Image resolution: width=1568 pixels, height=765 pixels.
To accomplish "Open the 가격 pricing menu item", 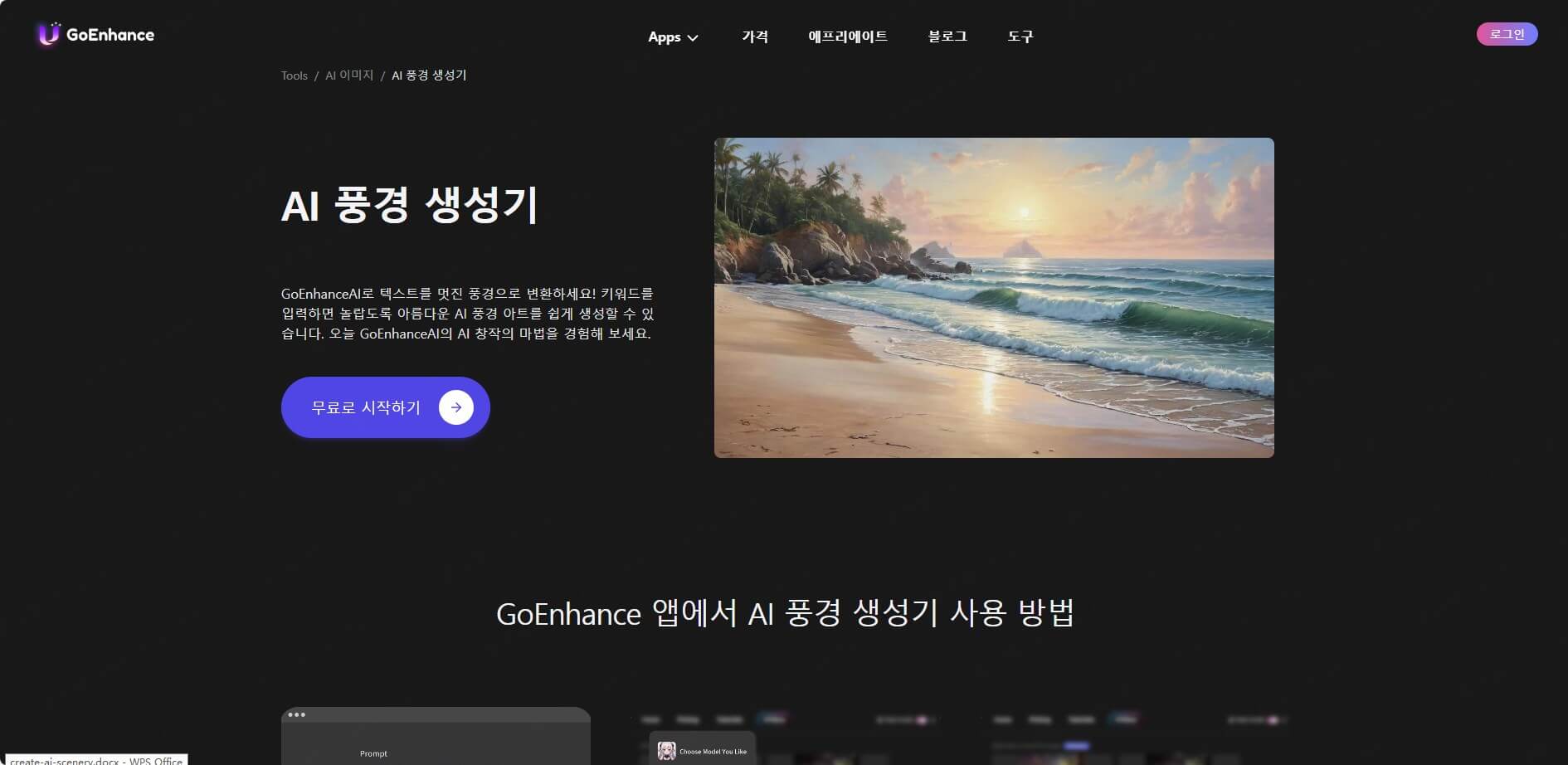I will click(755, 37).
